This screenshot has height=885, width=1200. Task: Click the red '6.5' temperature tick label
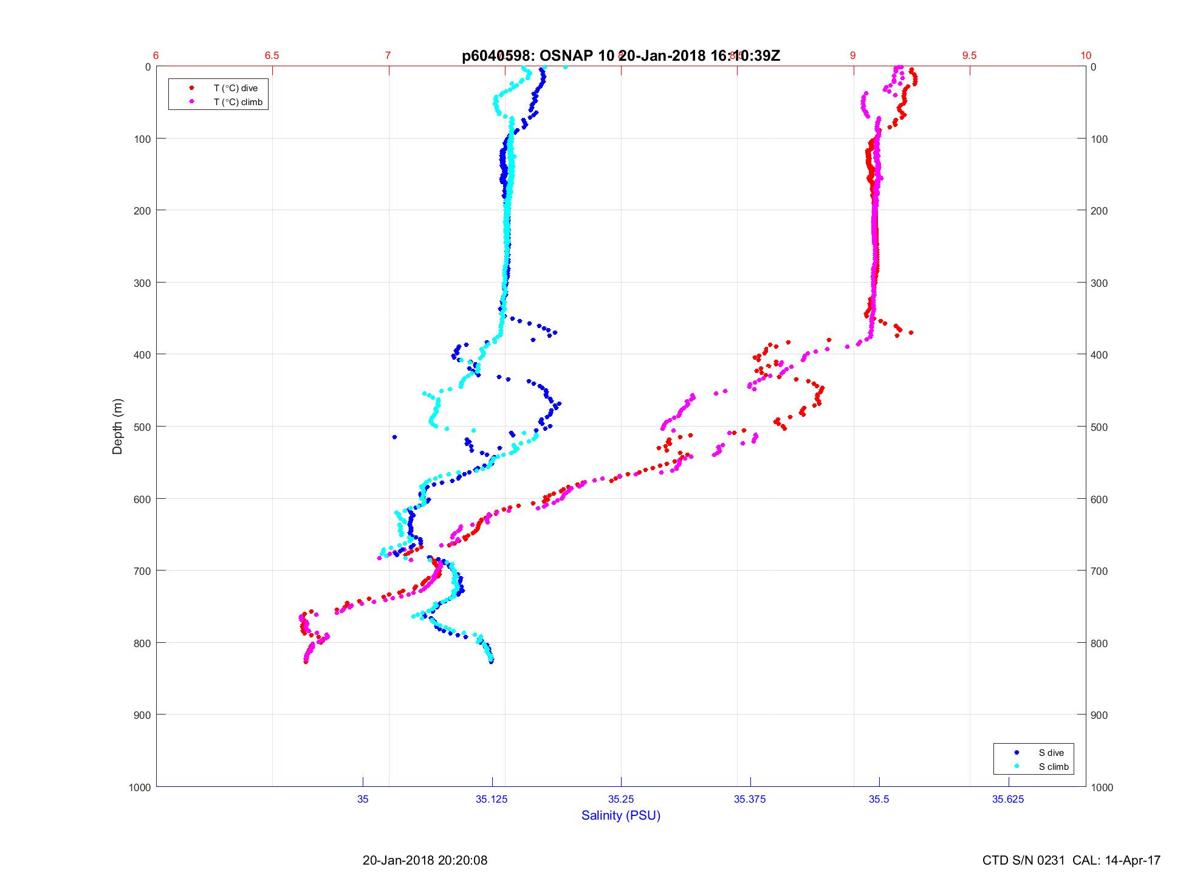[272, 56]
